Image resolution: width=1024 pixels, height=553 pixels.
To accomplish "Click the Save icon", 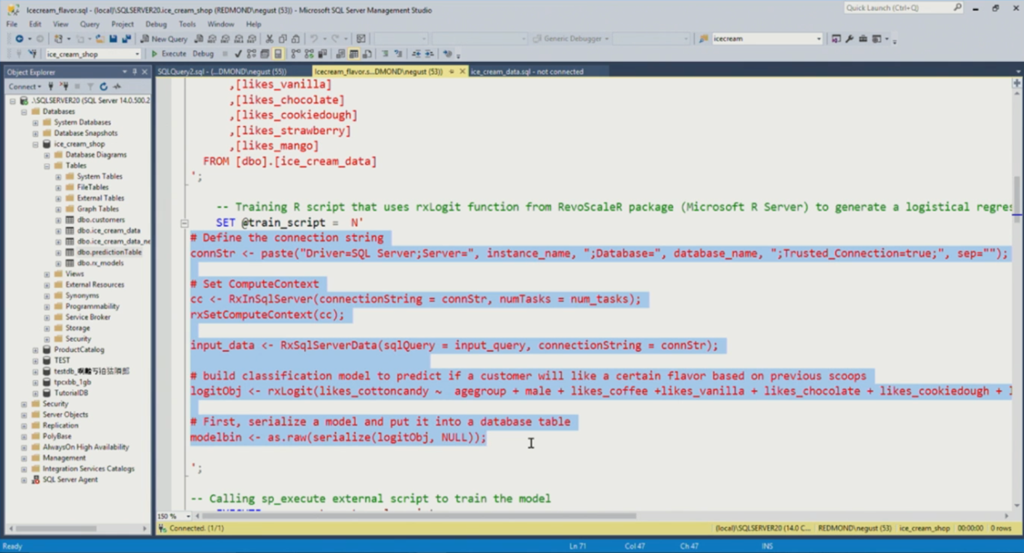I will click(x=113, y=39).
